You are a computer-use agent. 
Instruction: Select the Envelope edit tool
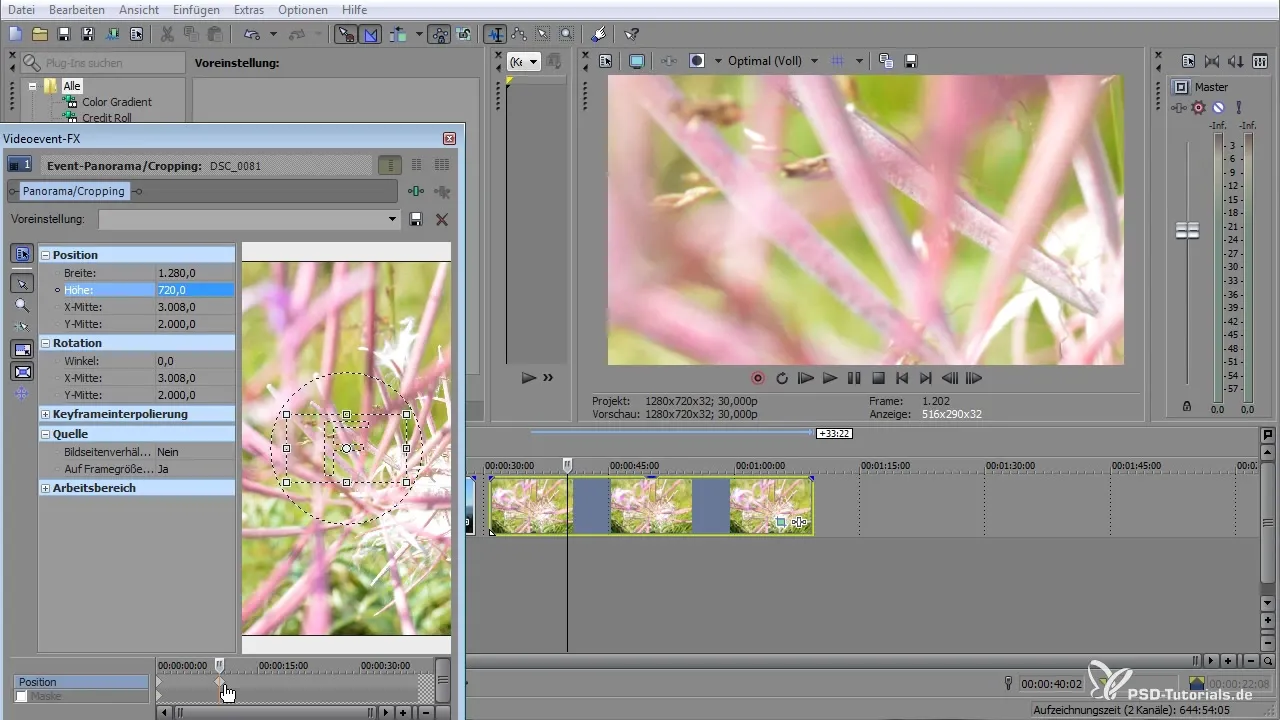pos(519,34)
